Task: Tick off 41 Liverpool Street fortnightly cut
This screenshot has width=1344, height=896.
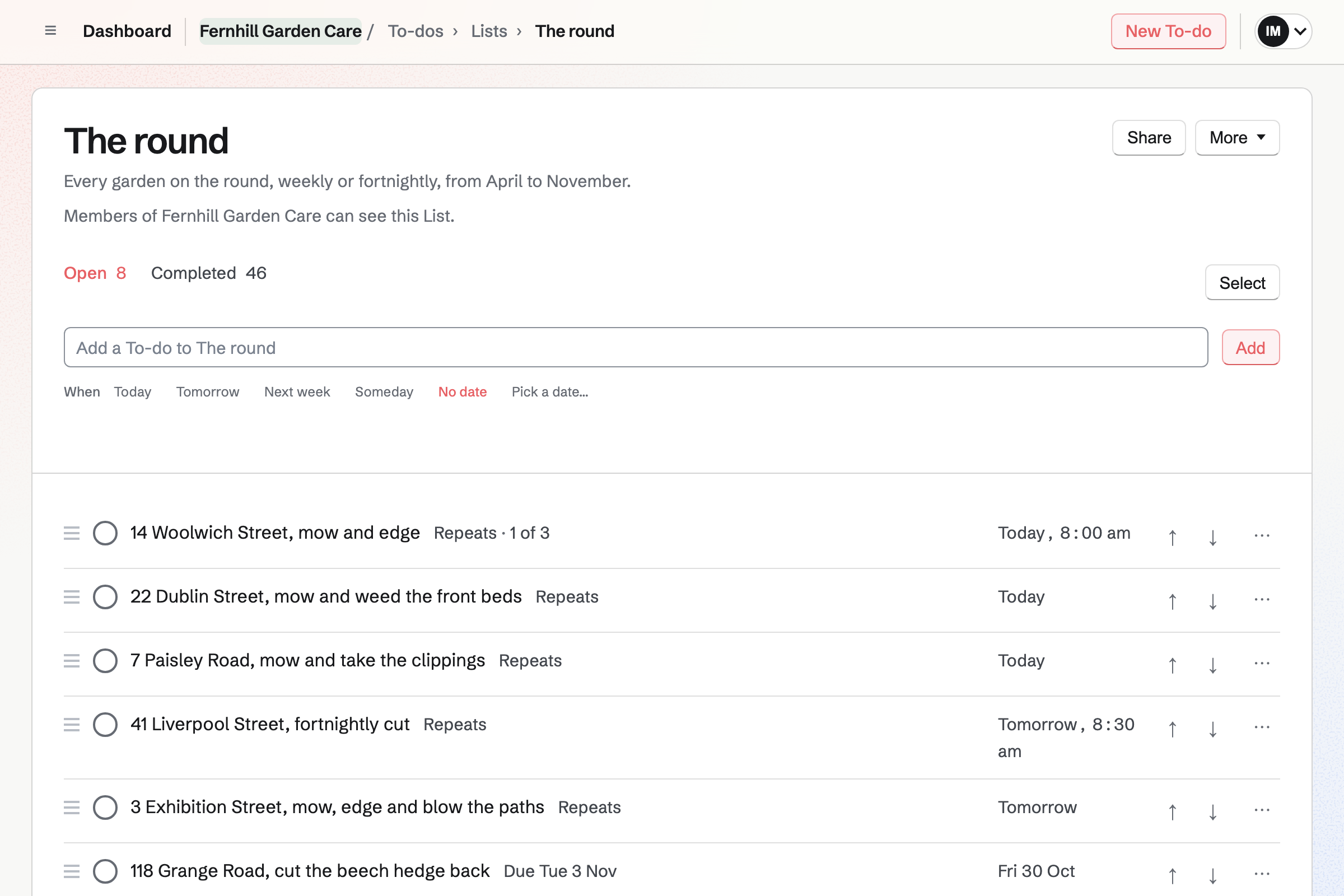Action: (x=105, y=725)
